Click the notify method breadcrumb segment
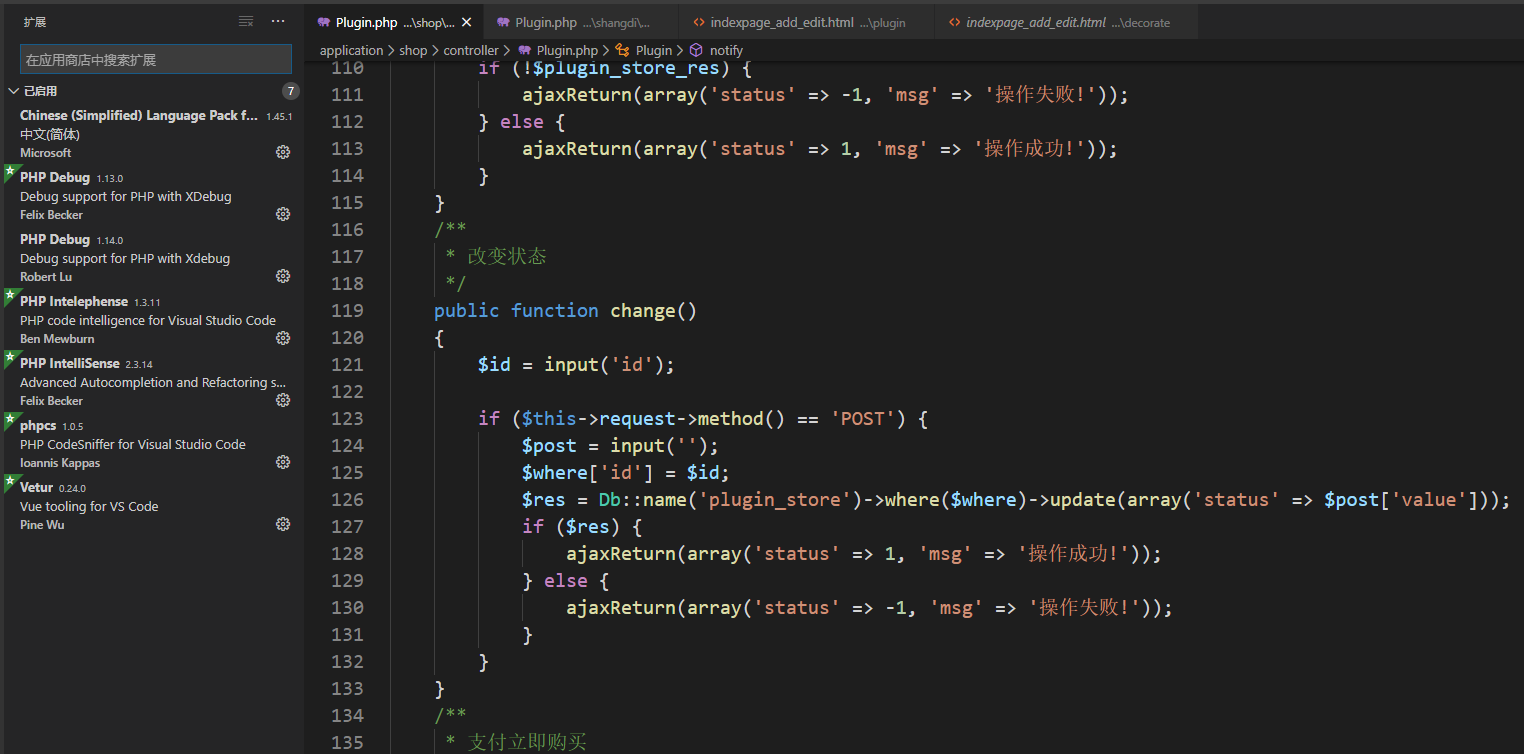Image resolution: width=1524 pixels, height=754 pixels. coord(726,50)
